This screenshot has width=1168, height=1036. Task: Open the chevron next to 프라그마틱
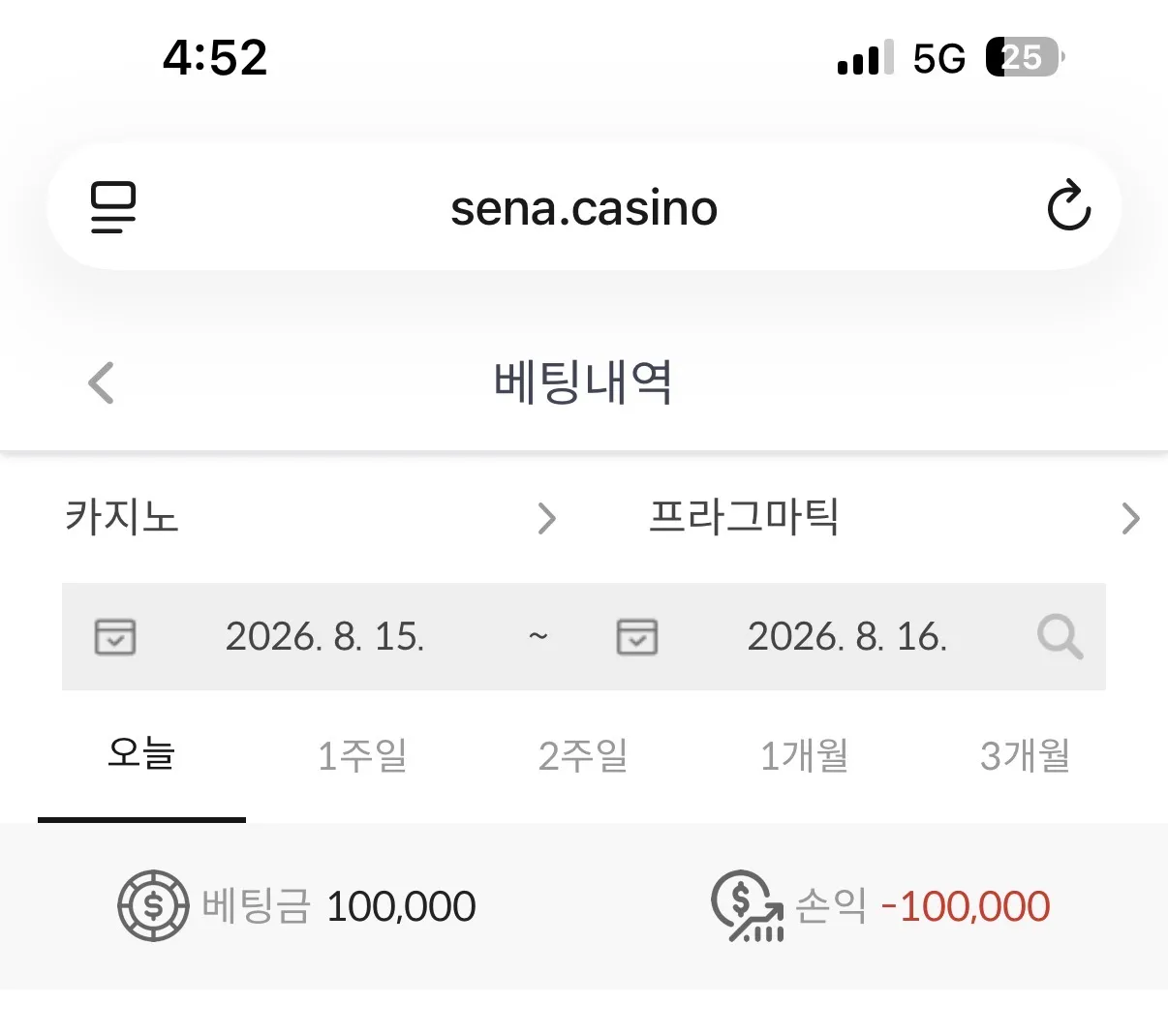click(x=1130, y=519)
